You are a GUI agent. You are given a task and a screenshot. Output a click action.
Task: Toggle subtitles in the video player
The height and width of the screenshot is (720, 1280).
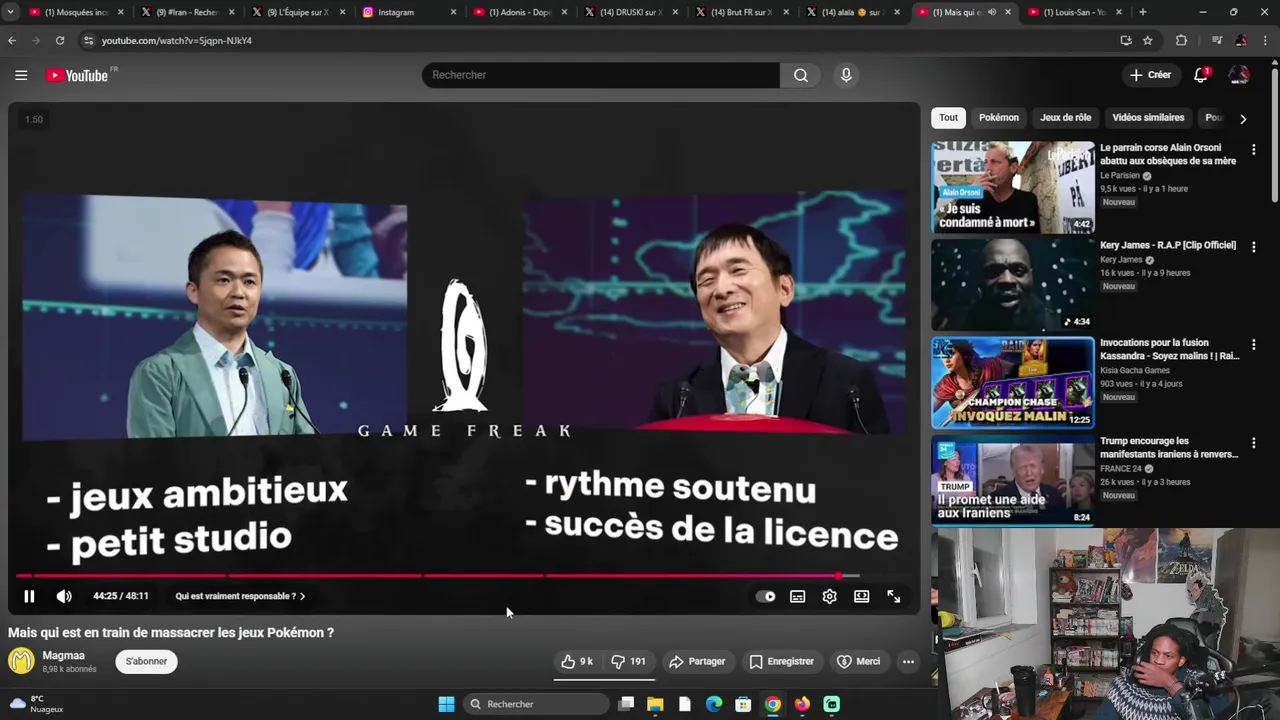797,596
